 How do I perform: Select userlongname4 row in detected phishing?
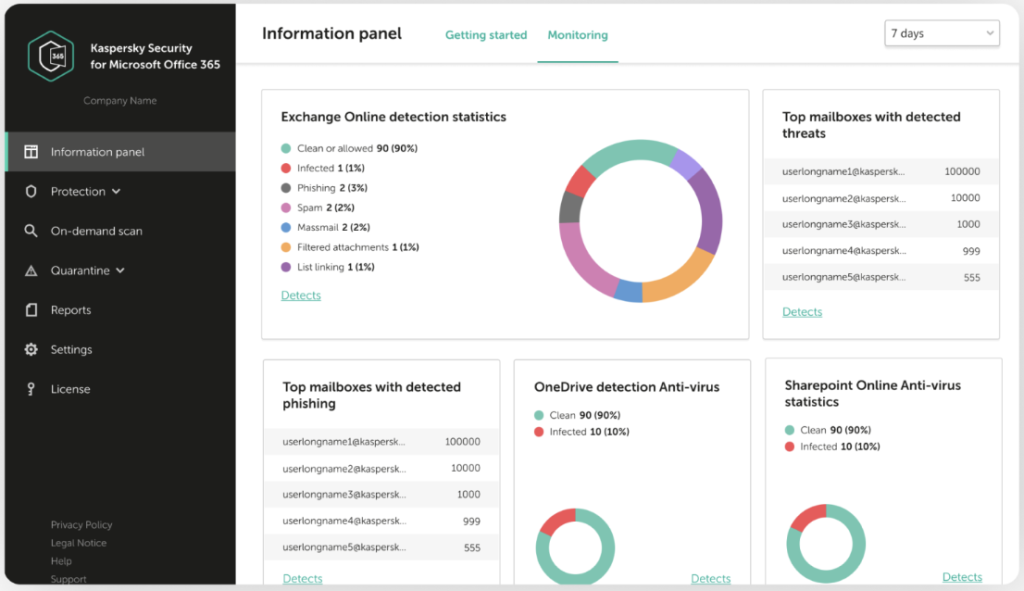point(381,521)
